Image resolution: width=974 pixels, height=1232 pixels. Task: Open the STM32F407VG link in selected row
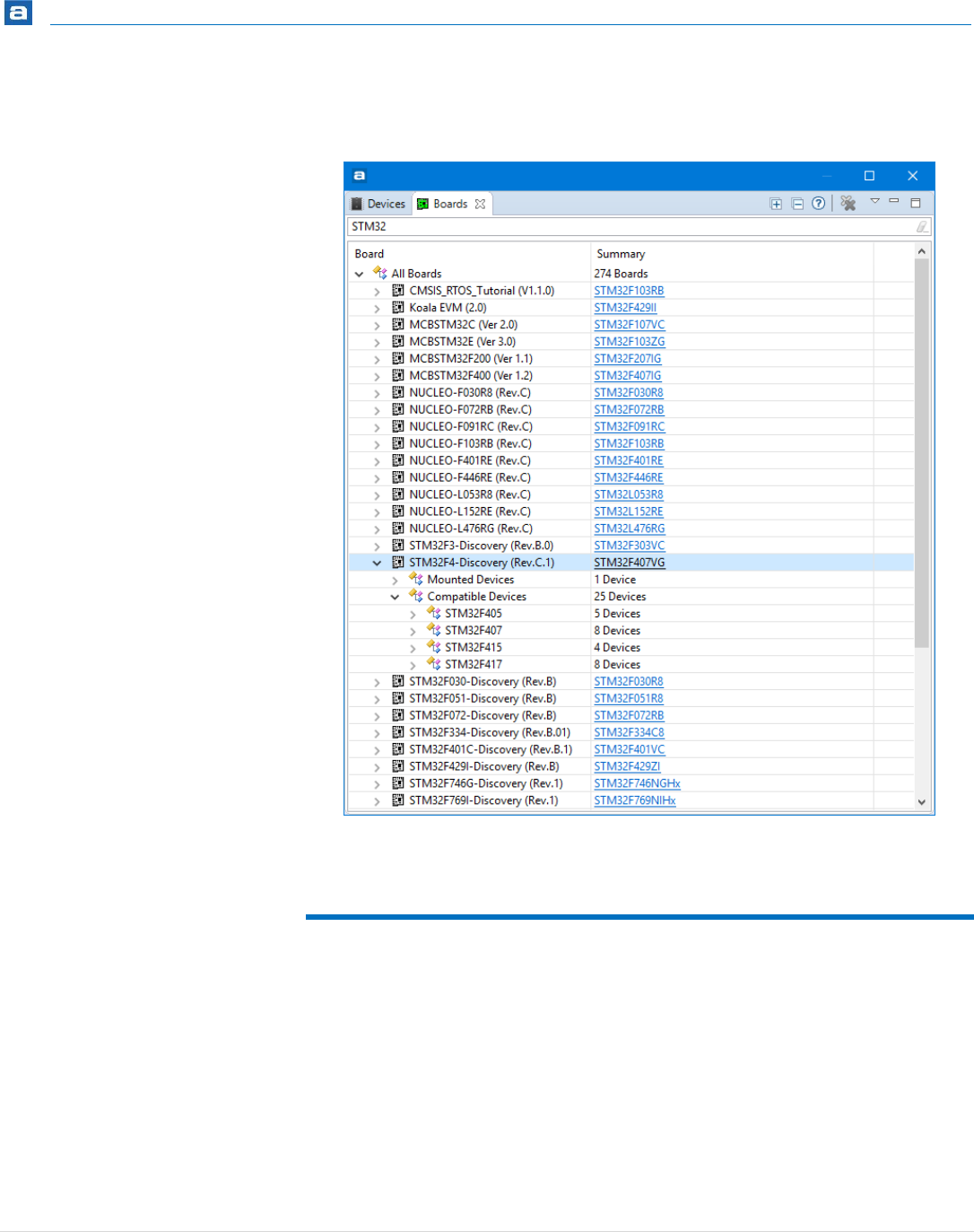[x=630, y=563]
